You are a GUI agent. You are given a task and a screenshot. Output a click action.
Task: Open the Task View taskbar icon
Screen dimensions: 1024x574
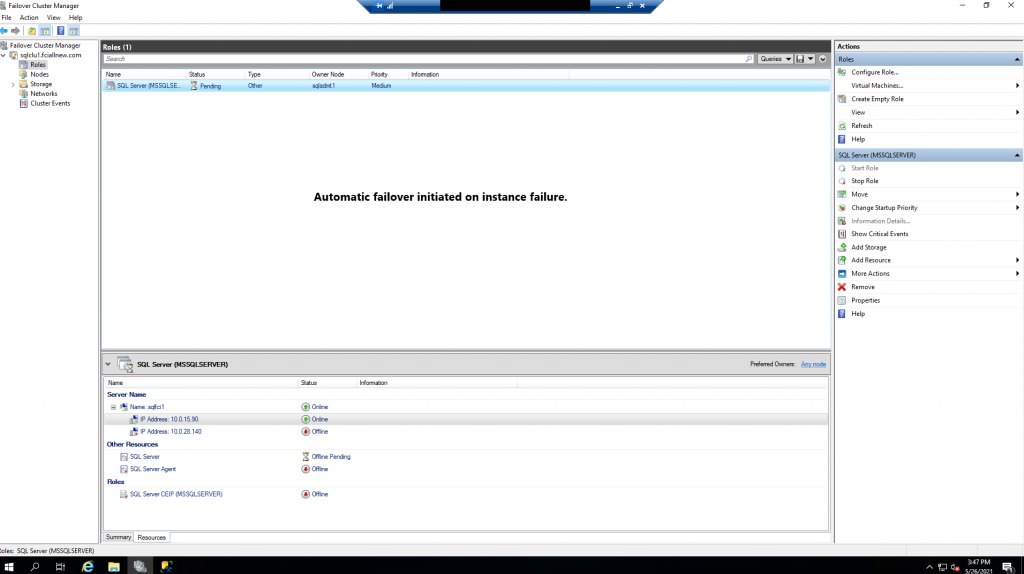pos(60,567)
